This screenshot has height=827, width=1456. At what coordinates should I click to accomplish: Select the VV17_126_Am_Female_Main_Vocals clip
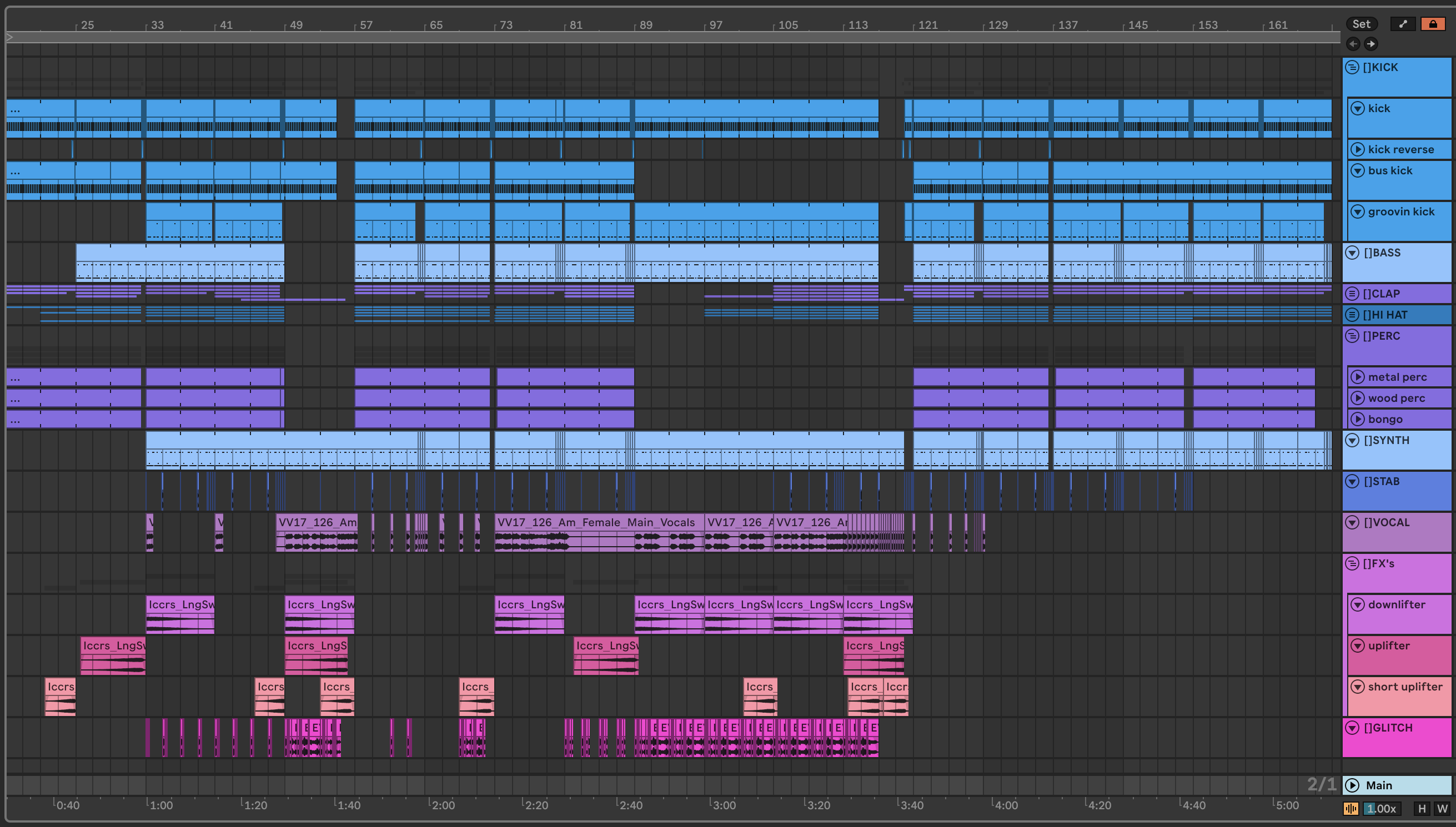tap(599, 533)
